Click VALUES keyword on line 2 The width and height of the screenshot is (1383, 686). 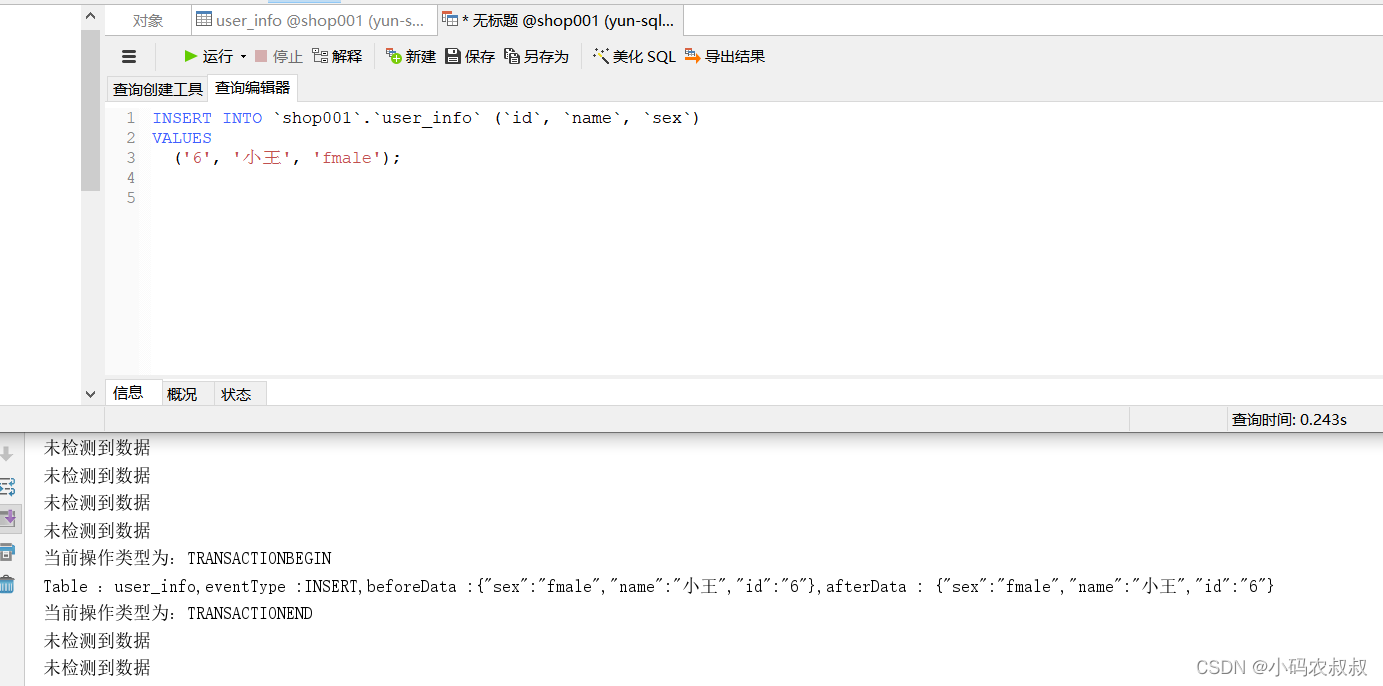[182, 138]
